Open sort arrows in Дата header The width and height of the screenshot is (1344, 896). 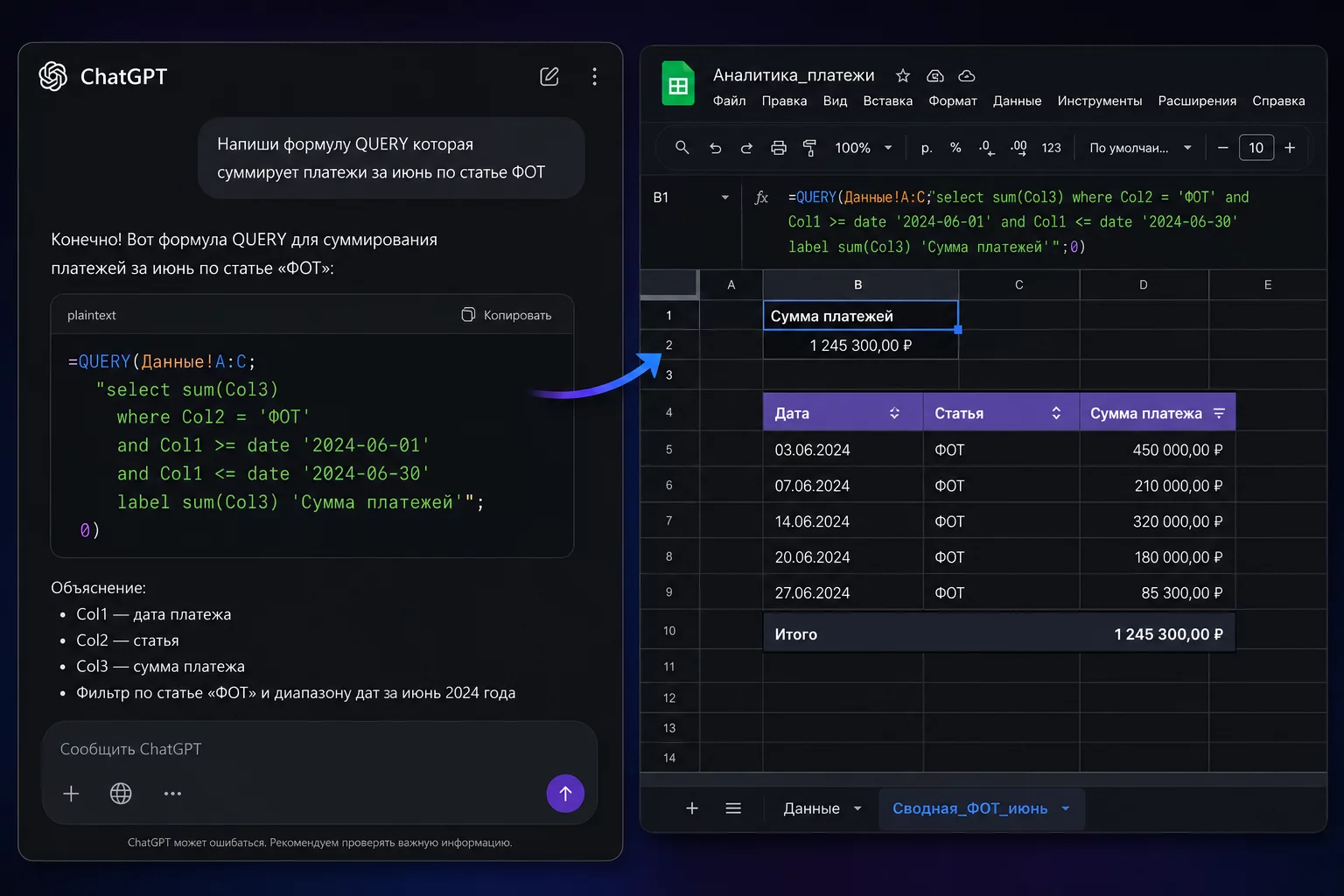pos(894,413)
